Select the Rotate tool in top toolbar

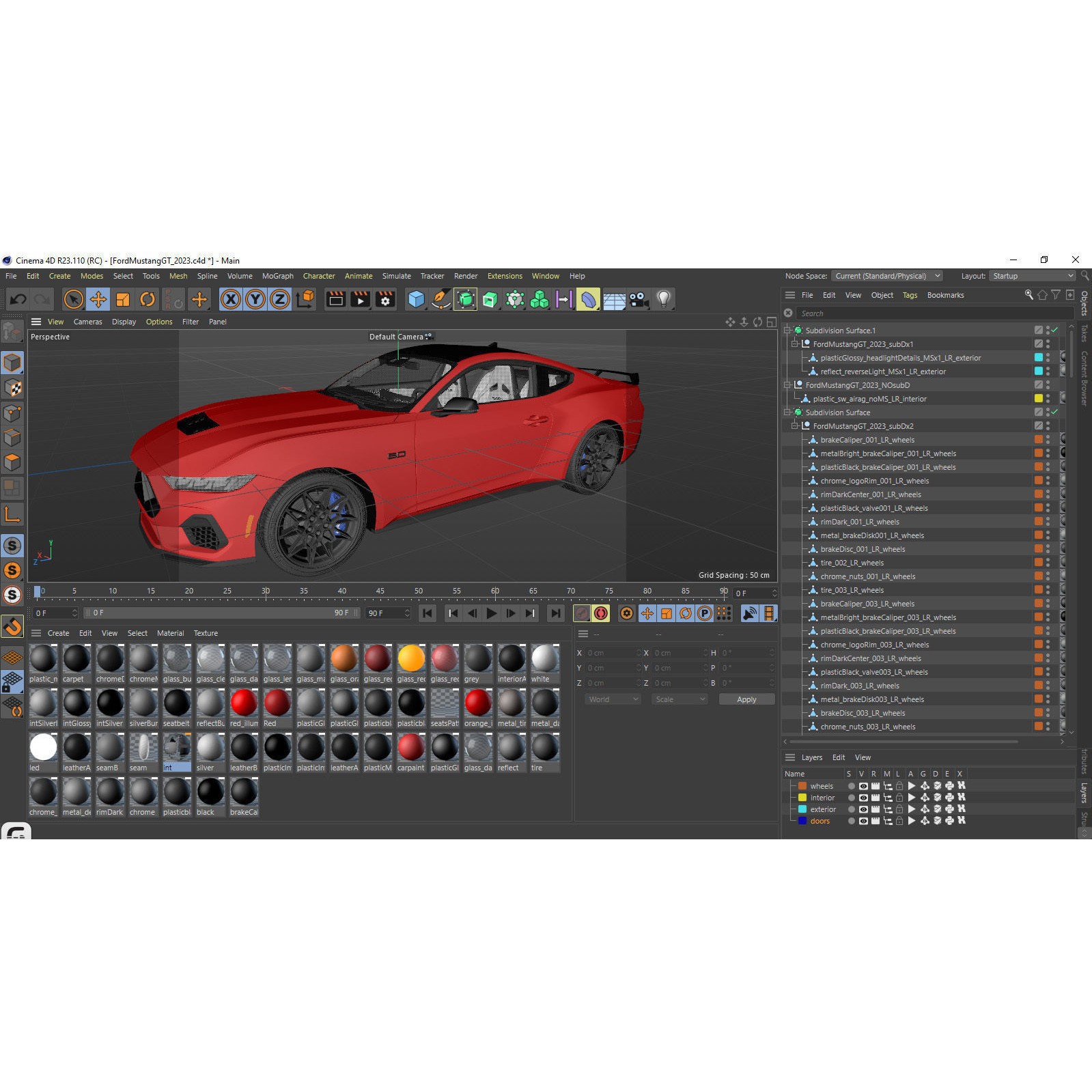pyautogui.click(x=148, y=299)
